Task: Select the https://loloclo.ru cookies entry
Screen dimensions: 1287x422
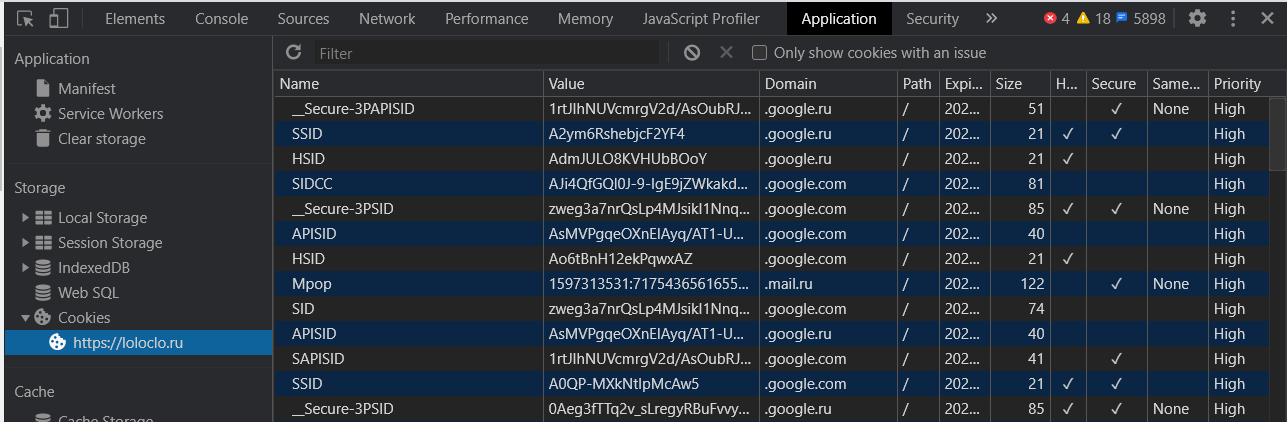Action: (138, 343)
